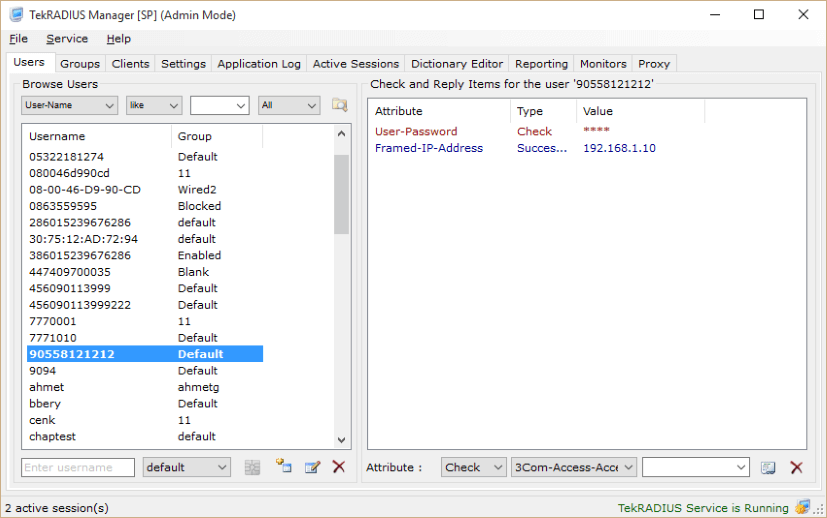Image resolution: width=827 pixels, height=518 pixels.
Task: Click the add new user icon
Action: click(284, 465)
